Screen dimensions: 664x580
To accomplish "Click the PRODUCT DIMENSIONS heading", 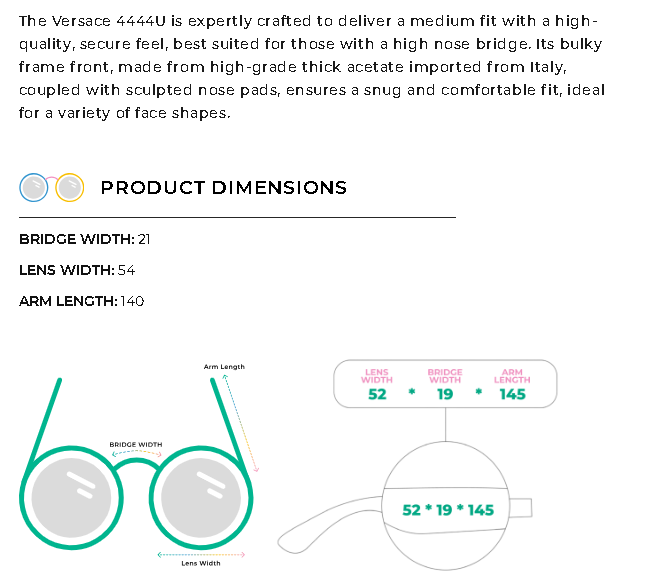I will (x=224, y=188).
